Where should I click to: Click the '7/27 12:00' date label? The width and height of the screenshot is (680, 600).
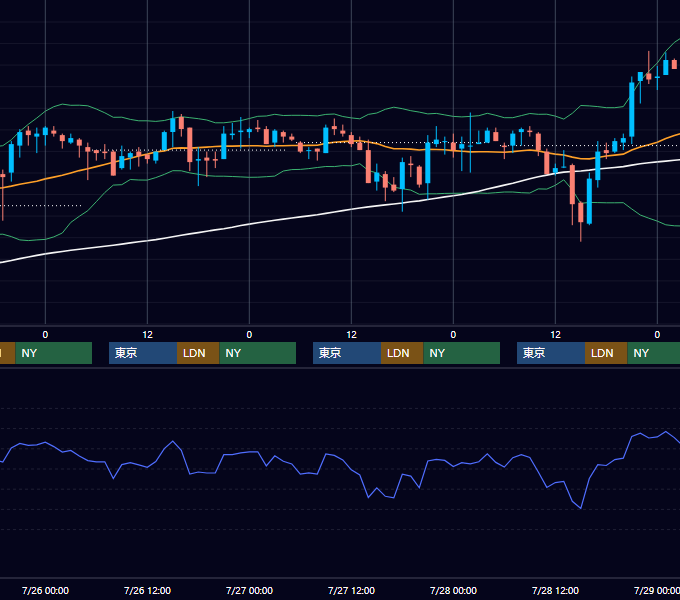coord(351,590)
